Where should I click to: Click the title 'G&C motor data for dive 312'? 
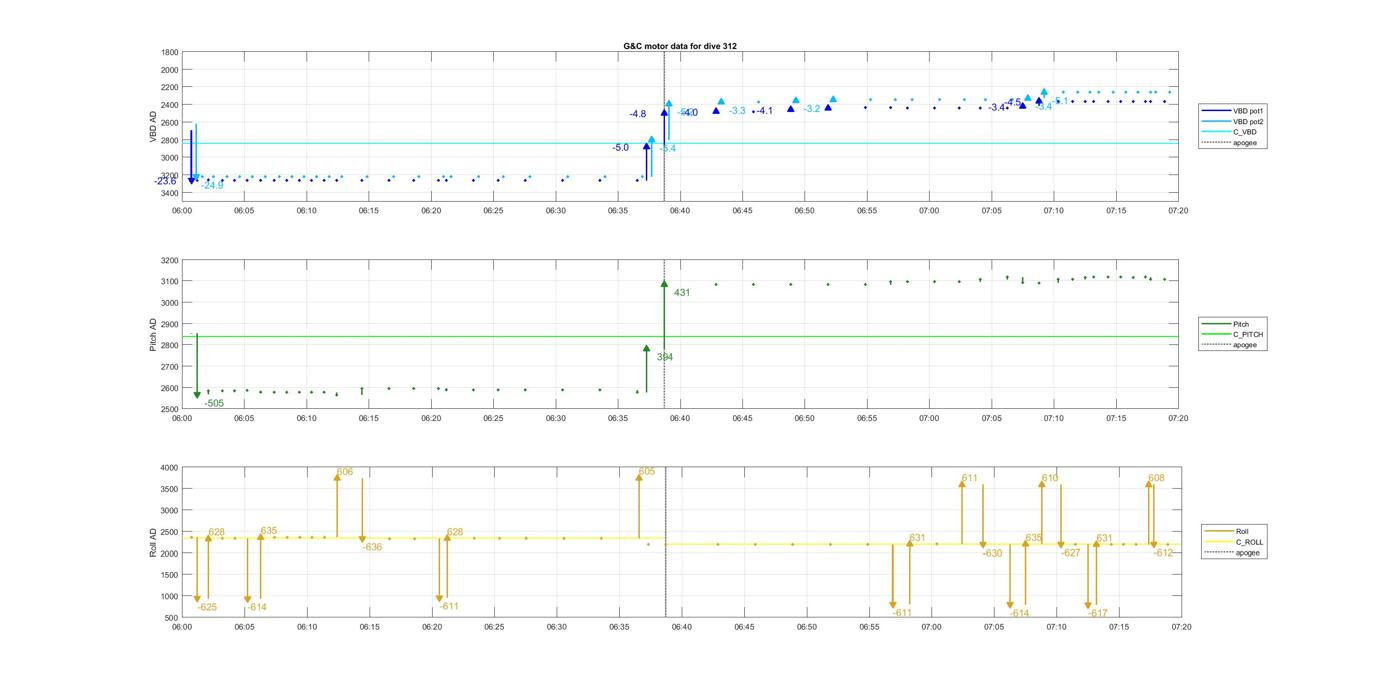(680, 46)
